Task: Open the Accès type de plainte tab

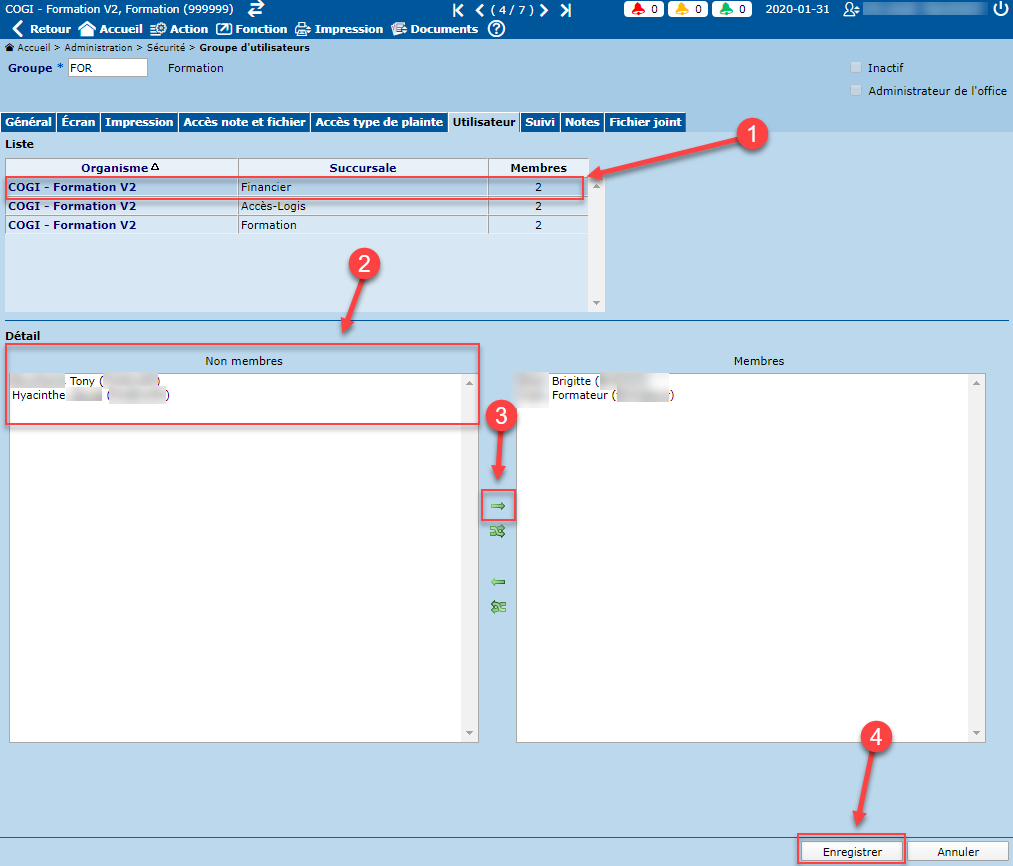Action: tap(379, 122)
